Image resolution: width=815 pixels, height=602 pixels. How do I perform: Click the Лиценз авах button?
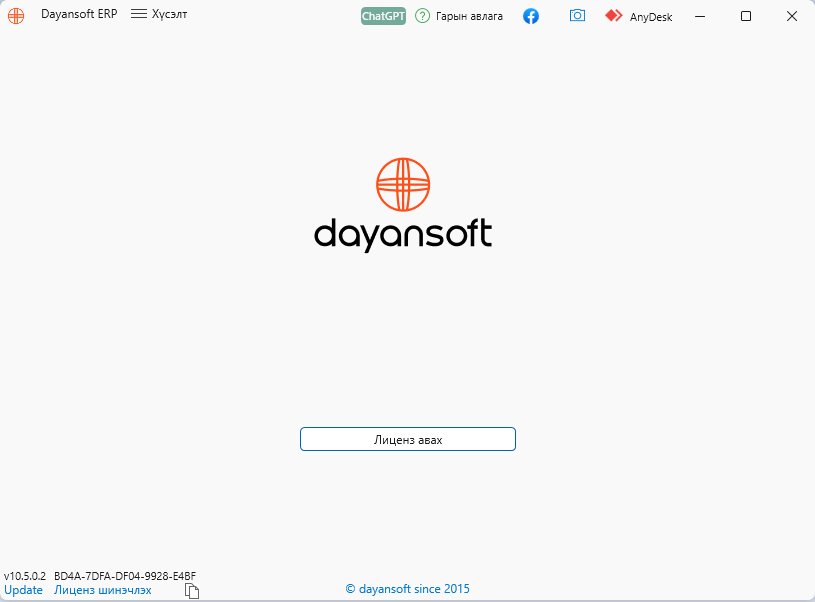[x=408, y=439]
